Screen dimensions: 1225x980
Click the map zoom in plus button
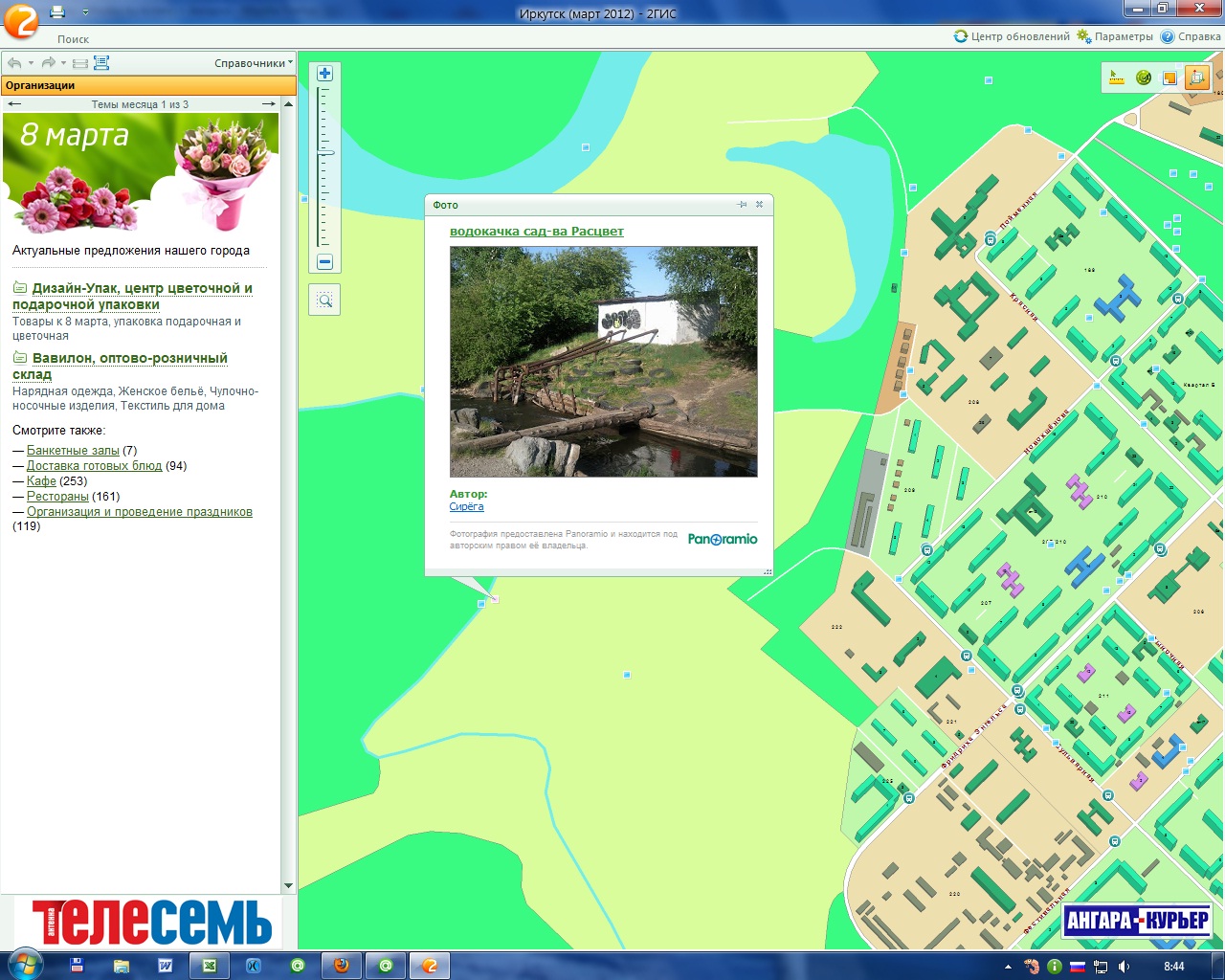pos(324,74)
